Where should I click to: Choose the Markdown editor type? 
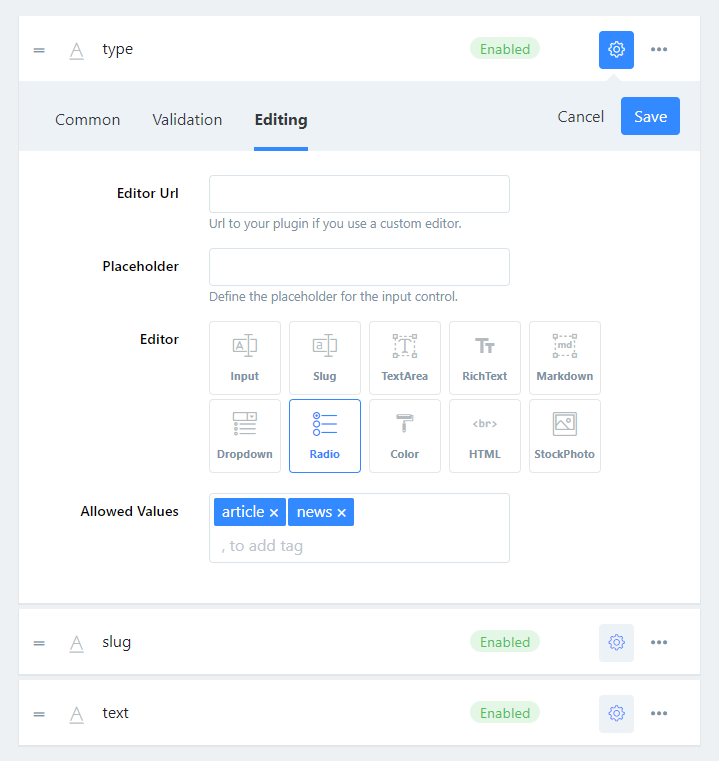point(565,358)
